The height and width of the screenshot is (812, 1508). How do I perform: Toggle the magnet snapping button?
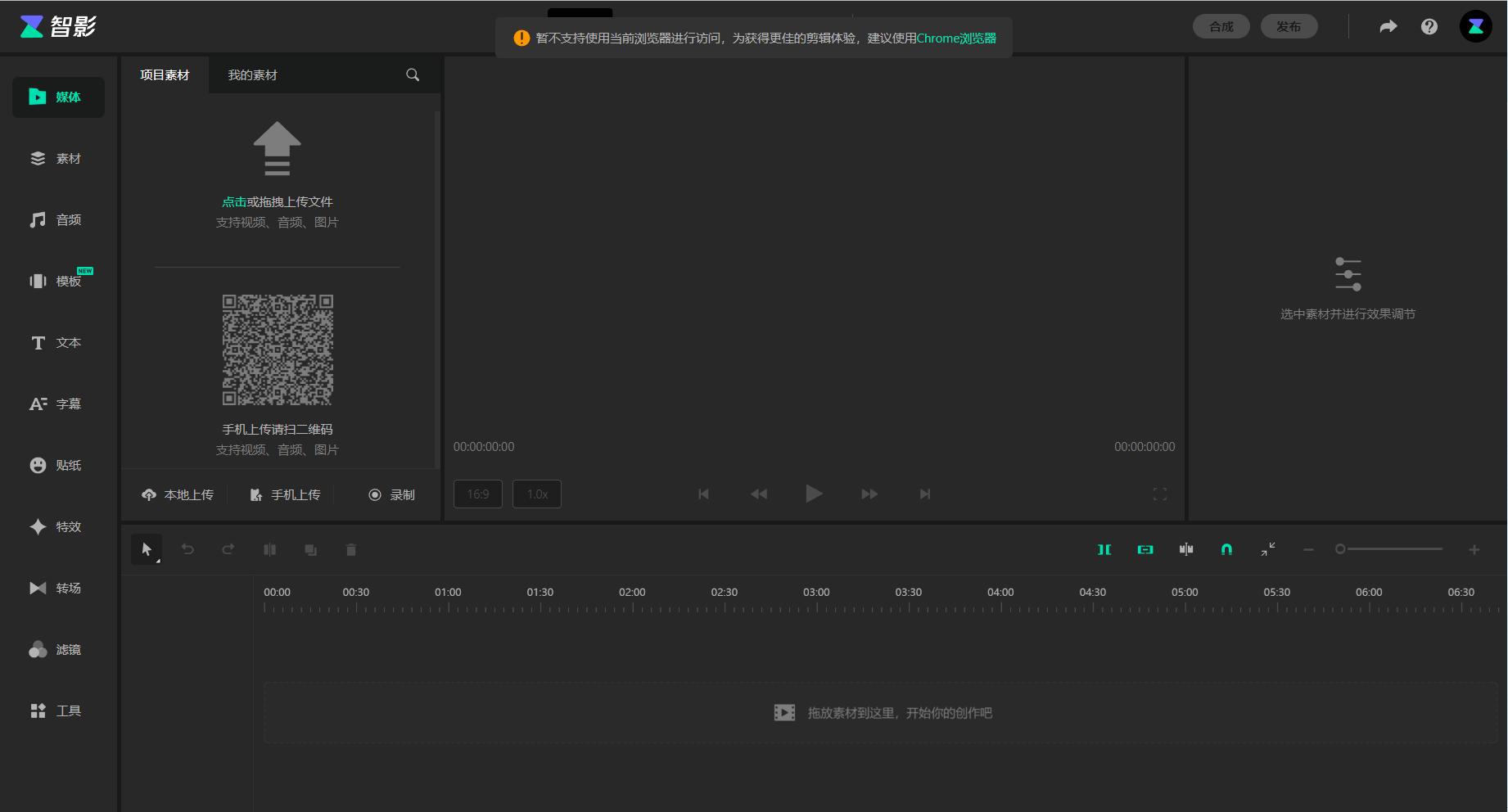pos(1226,549)
